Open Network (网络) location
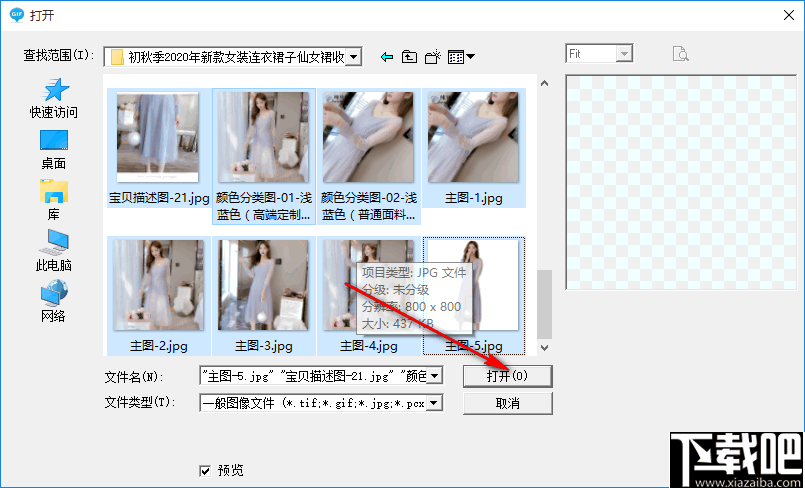 (54, 301)
